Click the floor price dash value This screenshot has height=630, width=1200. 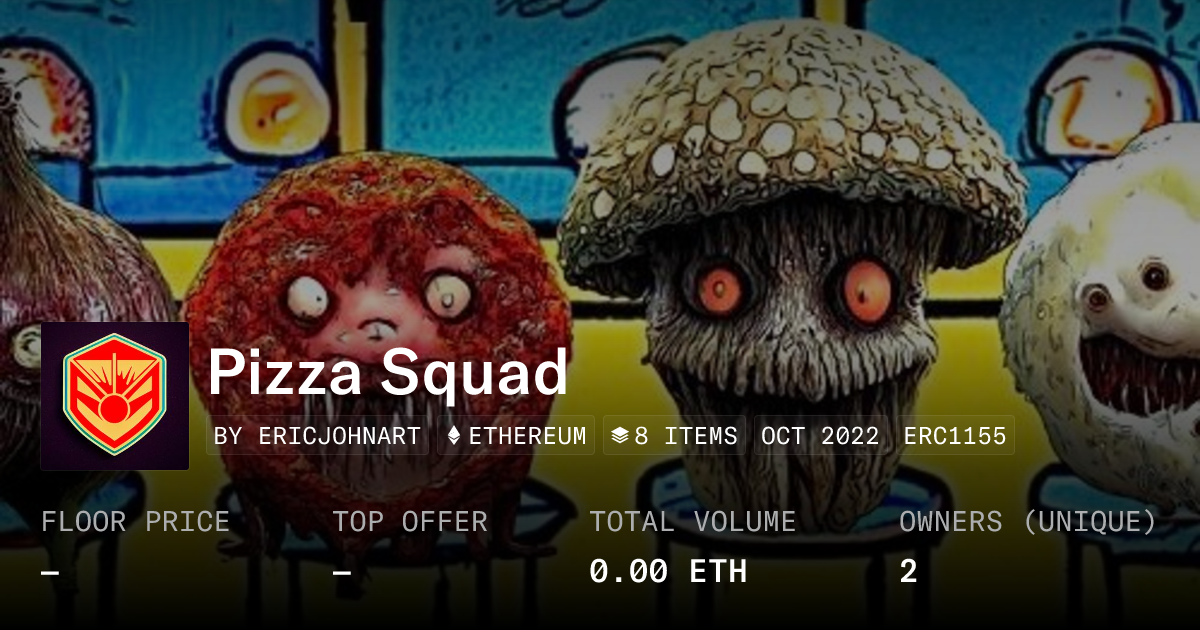50,572
